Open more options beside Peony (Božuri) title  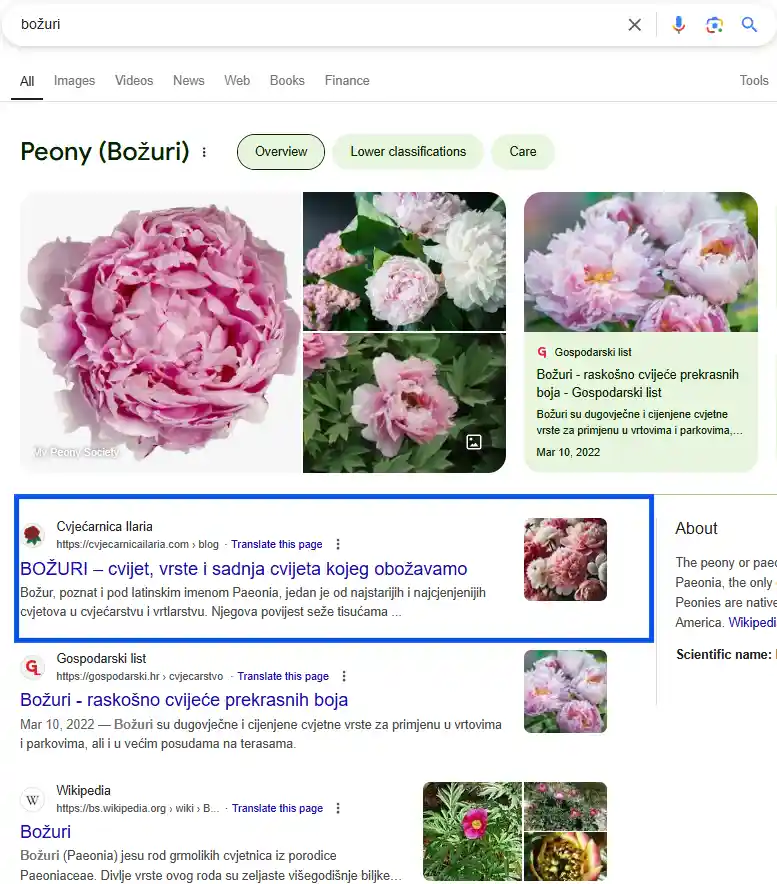205,153
